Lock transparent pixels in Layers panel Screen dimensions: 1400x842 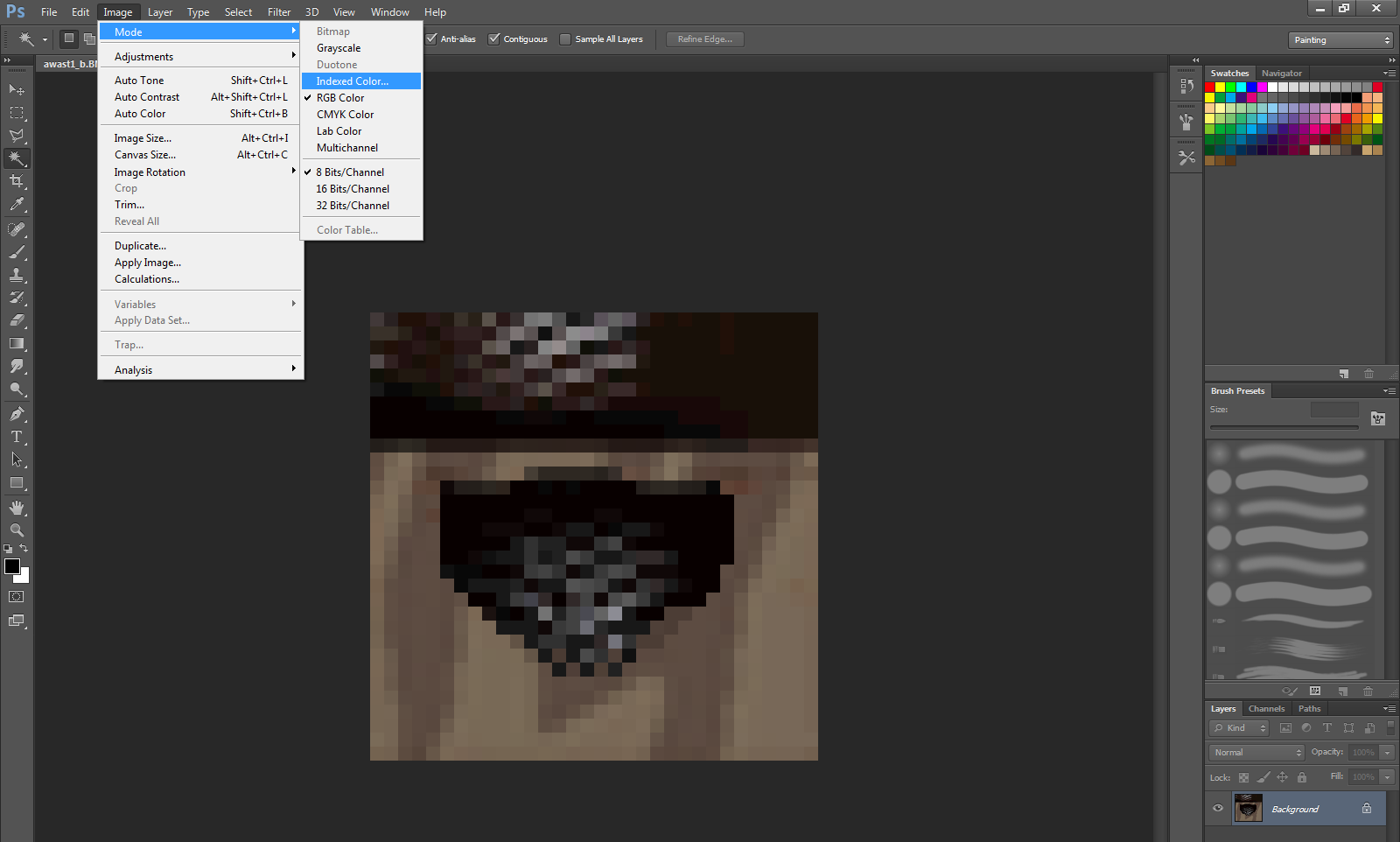1243,777
